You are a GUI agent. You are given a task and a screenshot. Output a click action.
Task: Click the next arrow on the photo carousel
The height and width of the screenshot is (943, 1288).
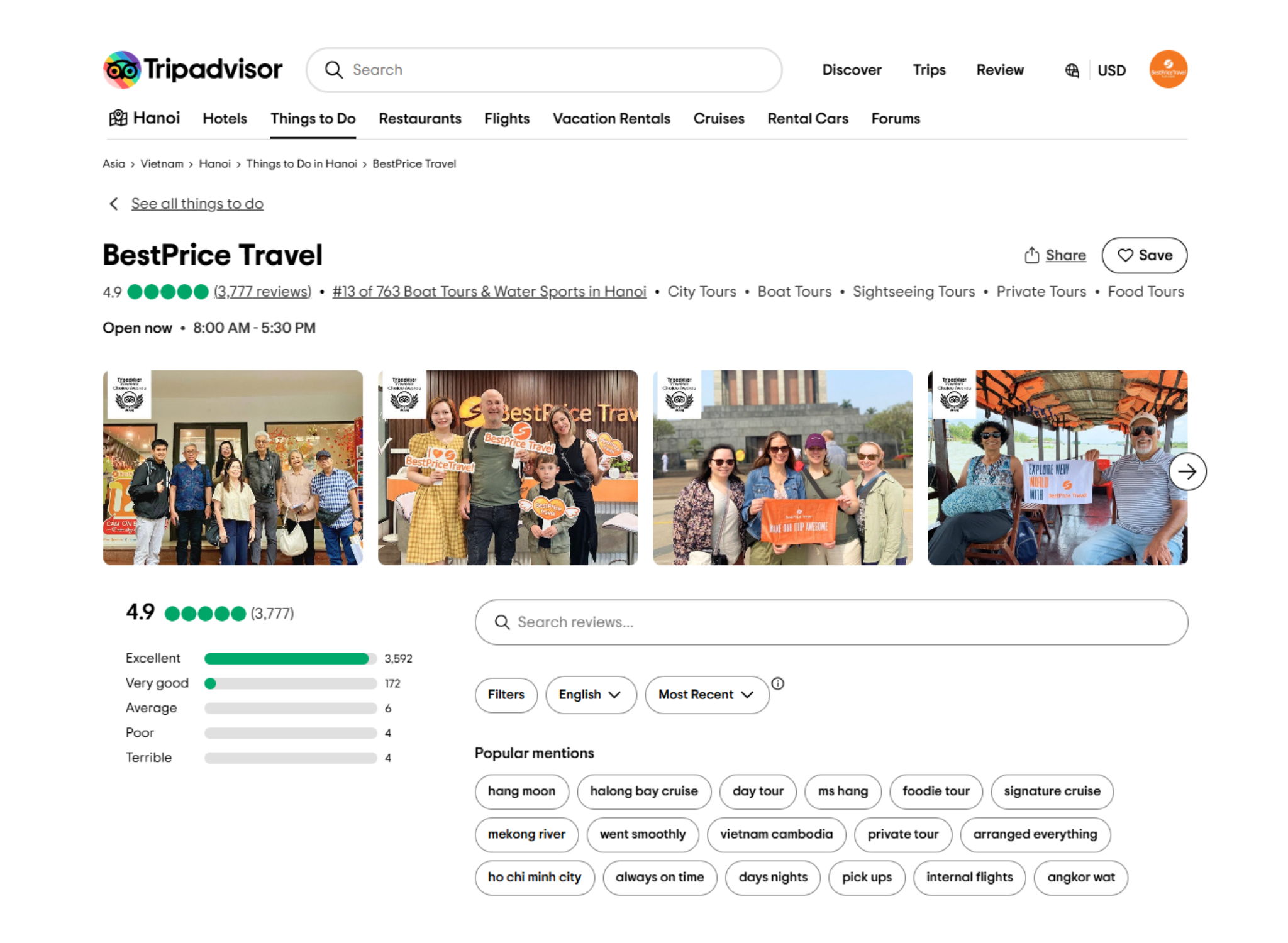1189,471
